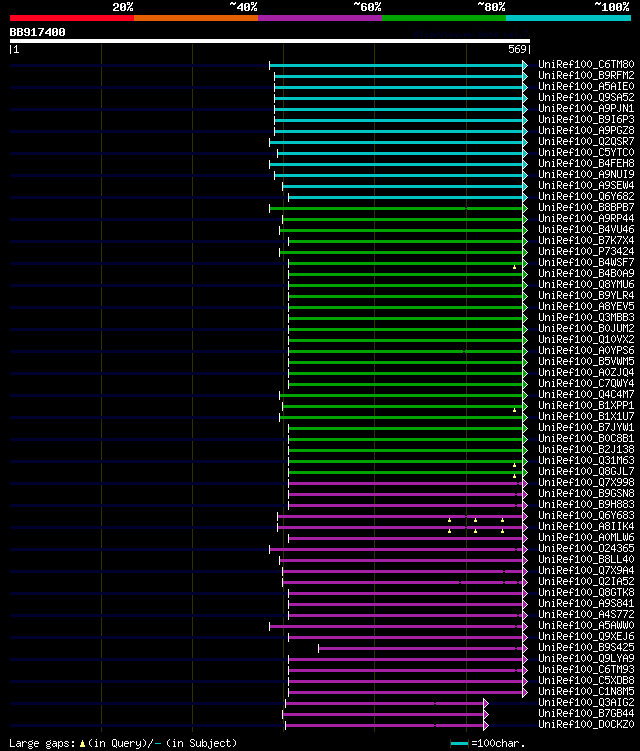Click the Large gaps legend text
The image size is (640, 751).
pos(123,743)
